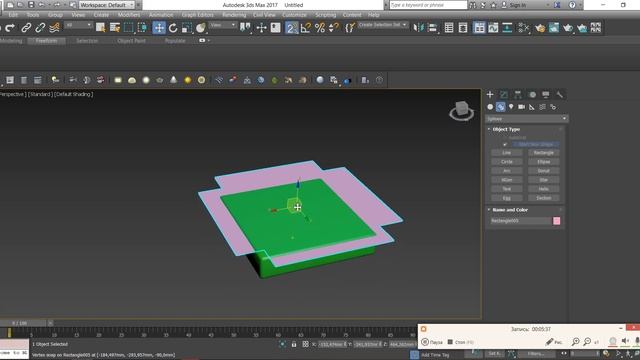The image size is (640, 360).
Task: Click the Use Pivot Point Center icon
Action: 245,28
